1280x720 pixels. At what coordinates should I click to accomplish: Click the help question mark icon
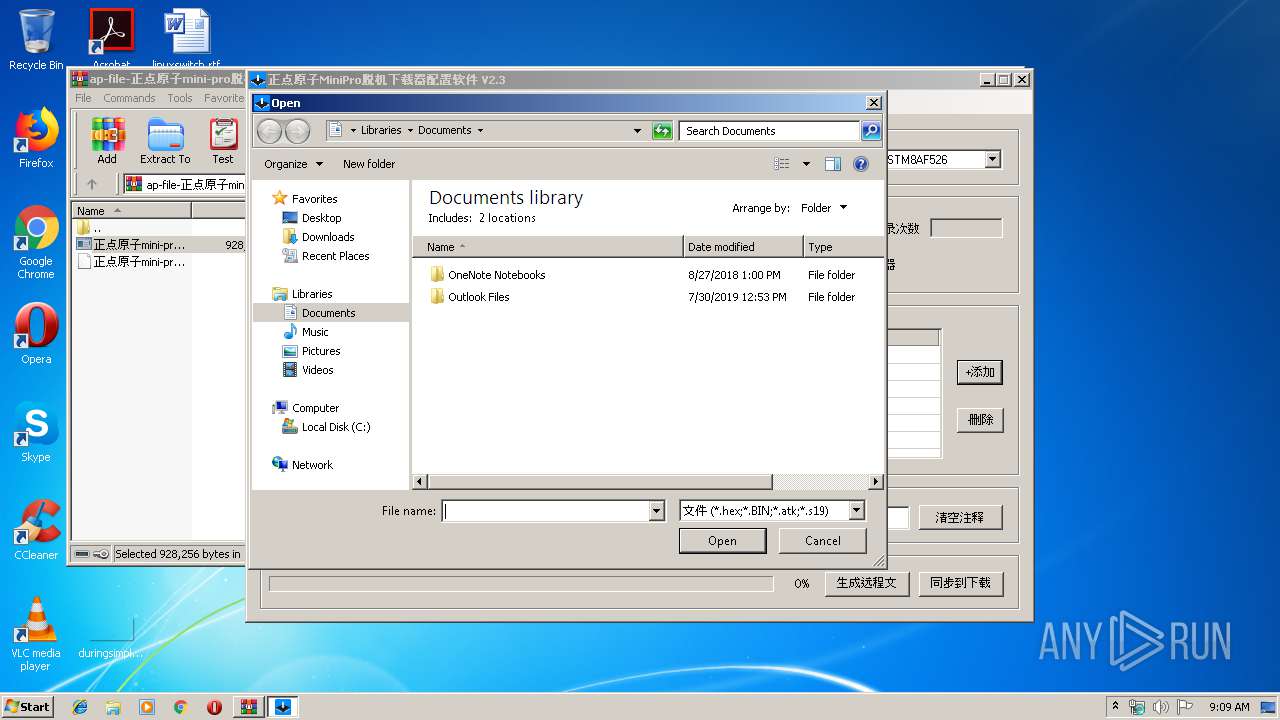click(860, 164)
